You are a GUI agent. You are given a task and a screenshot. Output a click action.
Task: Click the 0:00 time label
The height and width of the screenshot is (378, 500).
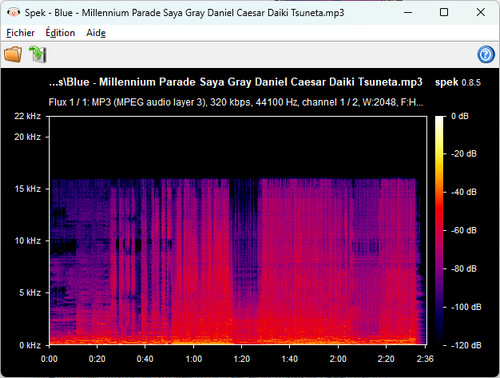[x=49, y=359]
